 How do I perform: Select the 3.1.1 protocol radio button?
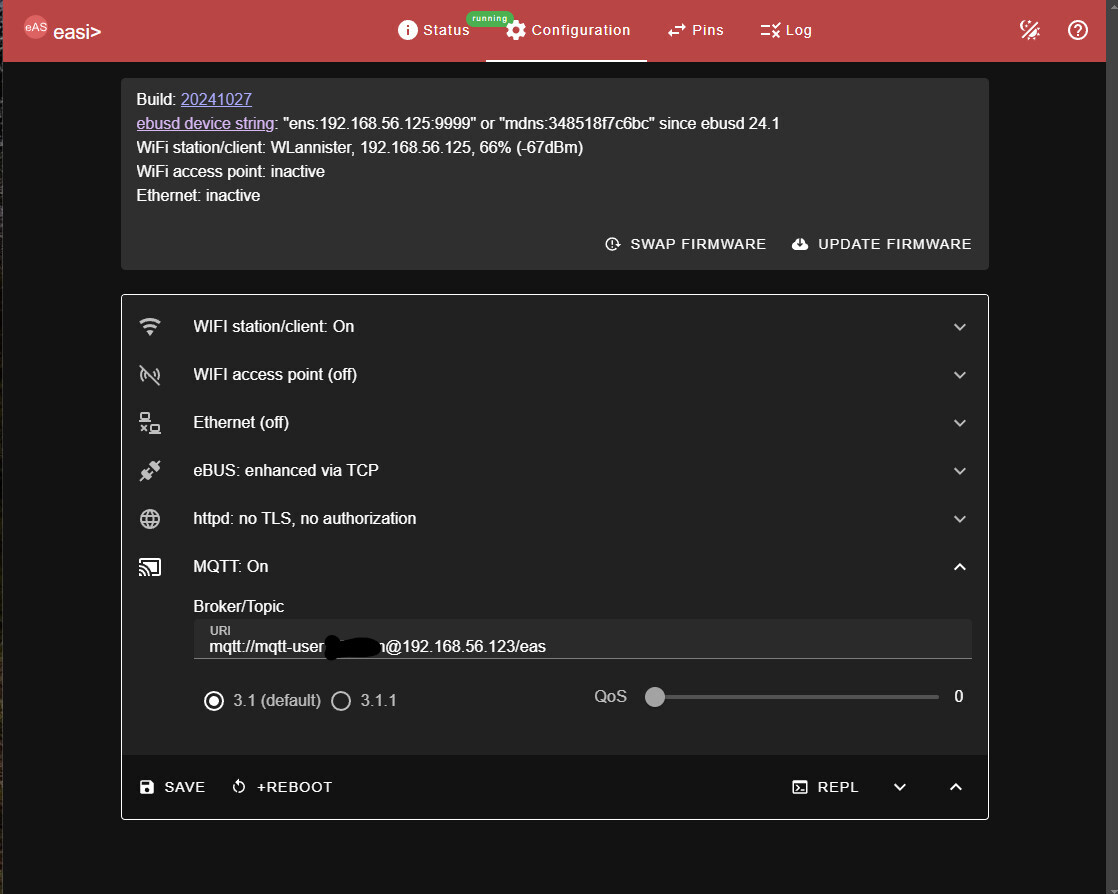(x=341, y=701)
